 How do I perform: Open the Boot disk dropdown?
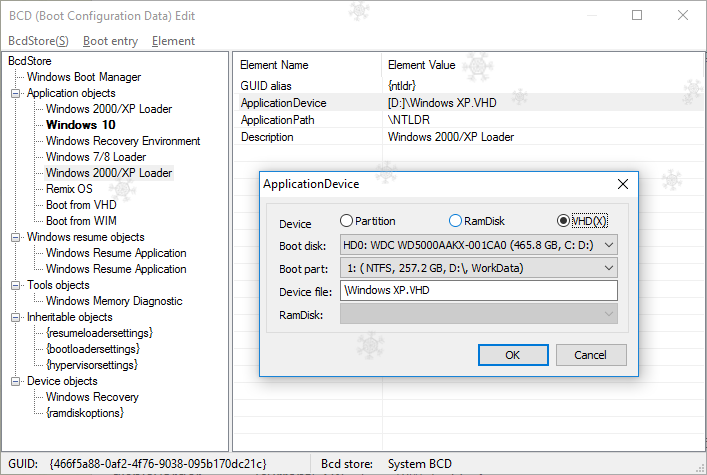click(479, 245)
